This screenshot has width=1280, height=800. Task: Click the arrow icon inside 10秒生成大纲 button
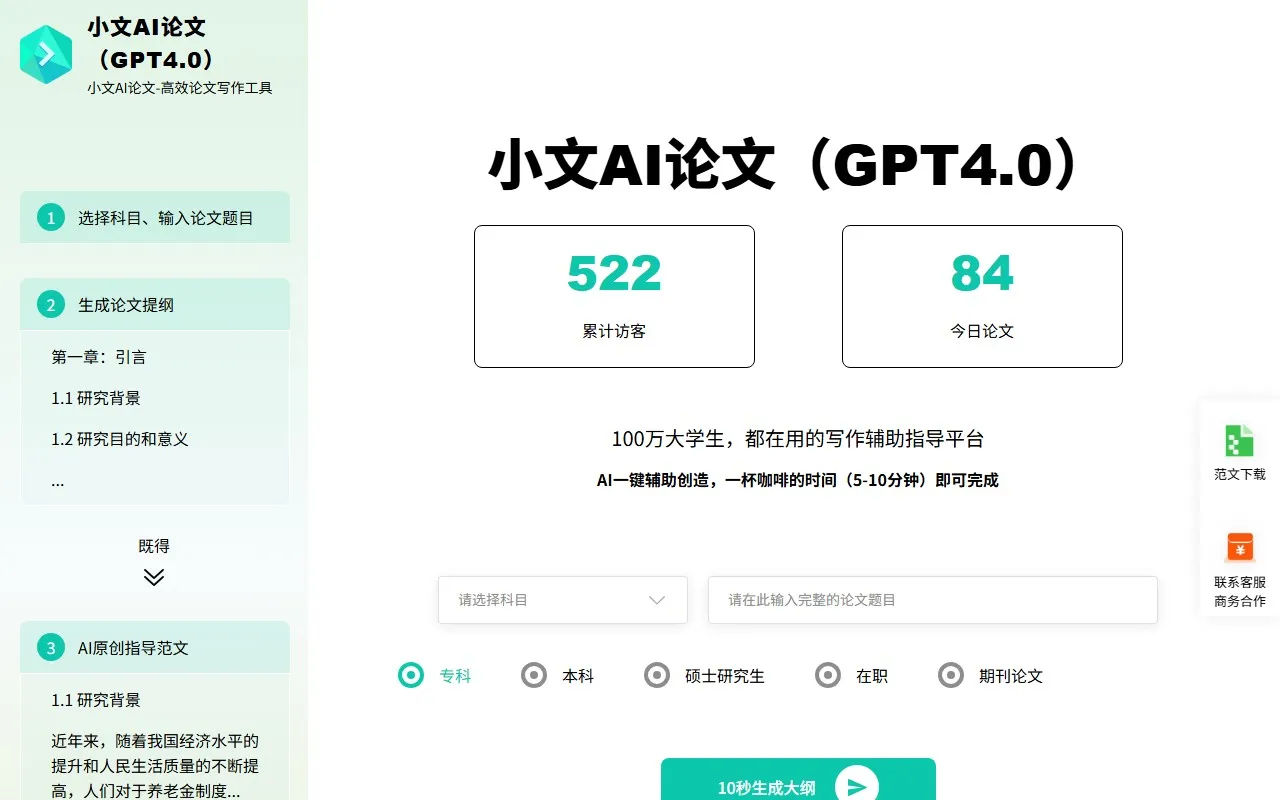coord(857,787)
